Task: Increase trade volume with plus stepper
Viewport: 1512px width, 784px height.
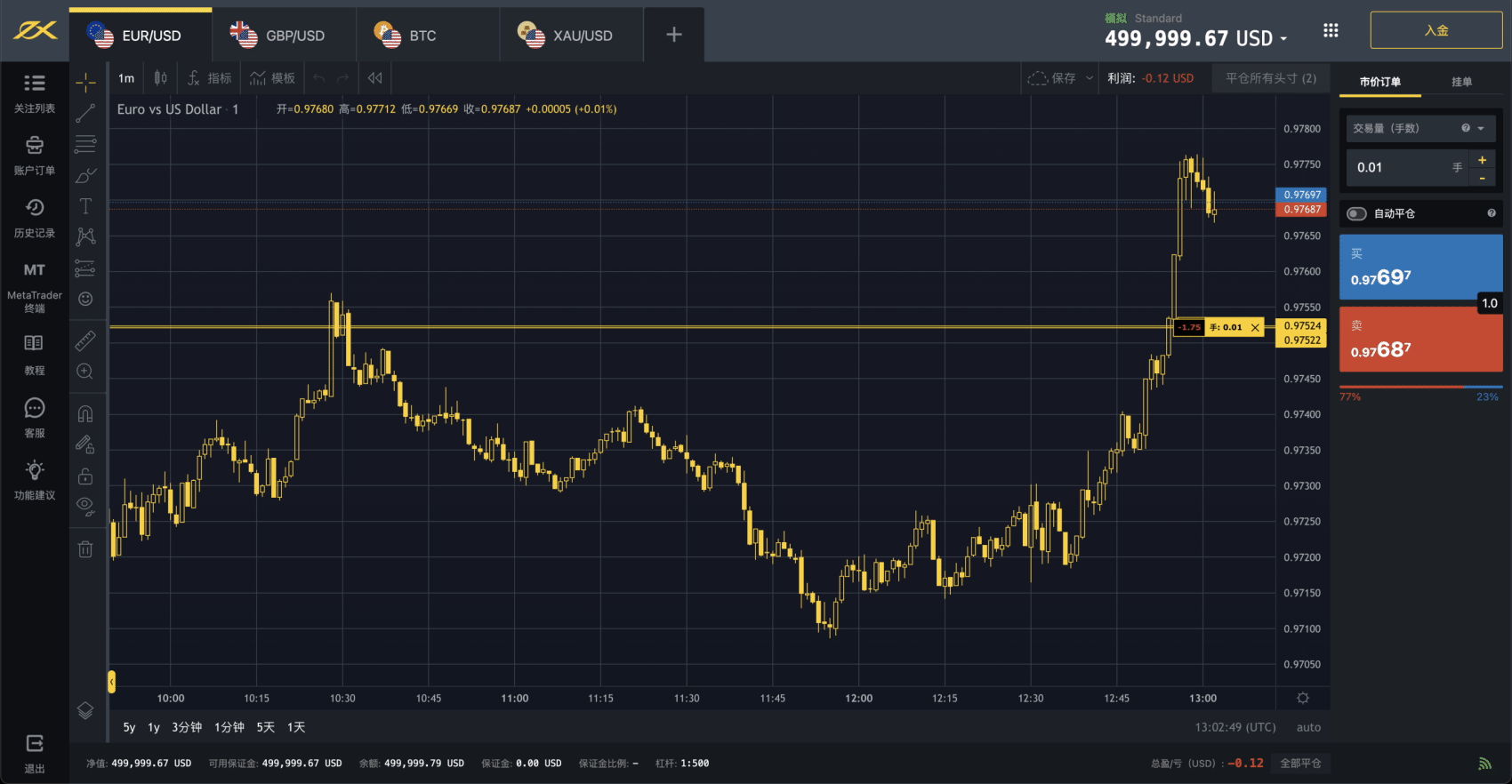Action: (x=1482, y=160)
